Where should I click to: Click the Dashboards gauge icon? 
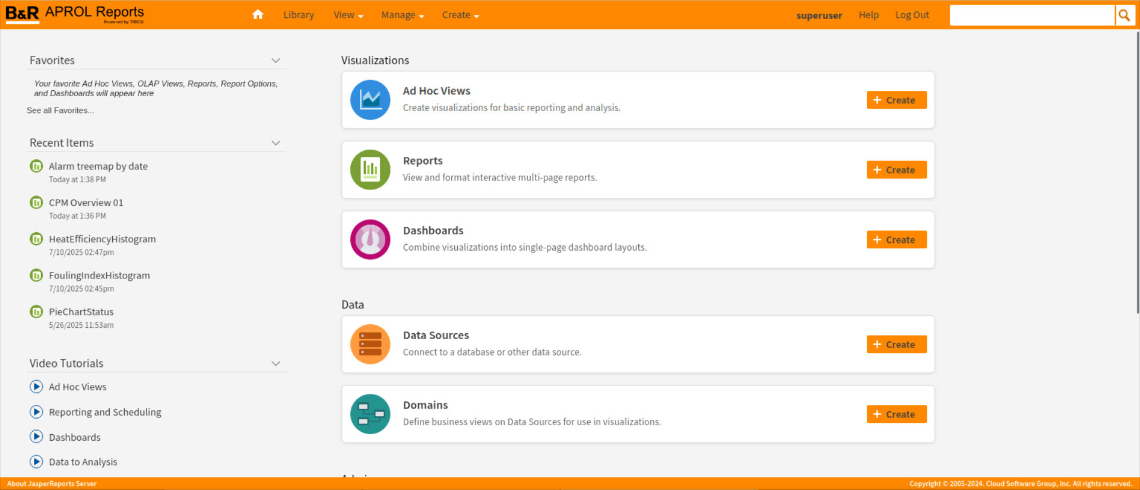pos(370,239)
